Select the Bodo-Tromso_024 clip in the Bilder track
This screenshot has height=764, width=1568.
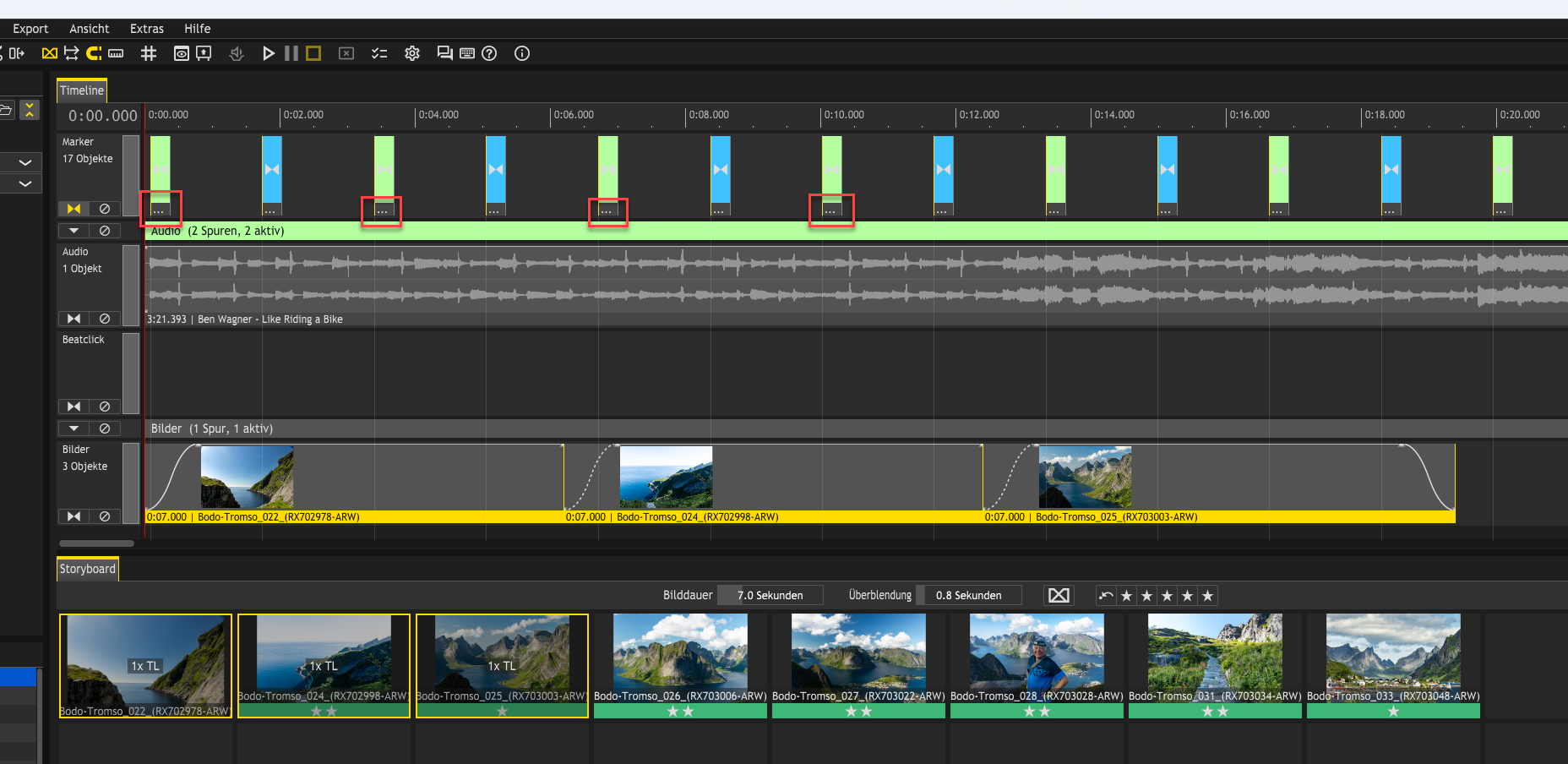773,483
